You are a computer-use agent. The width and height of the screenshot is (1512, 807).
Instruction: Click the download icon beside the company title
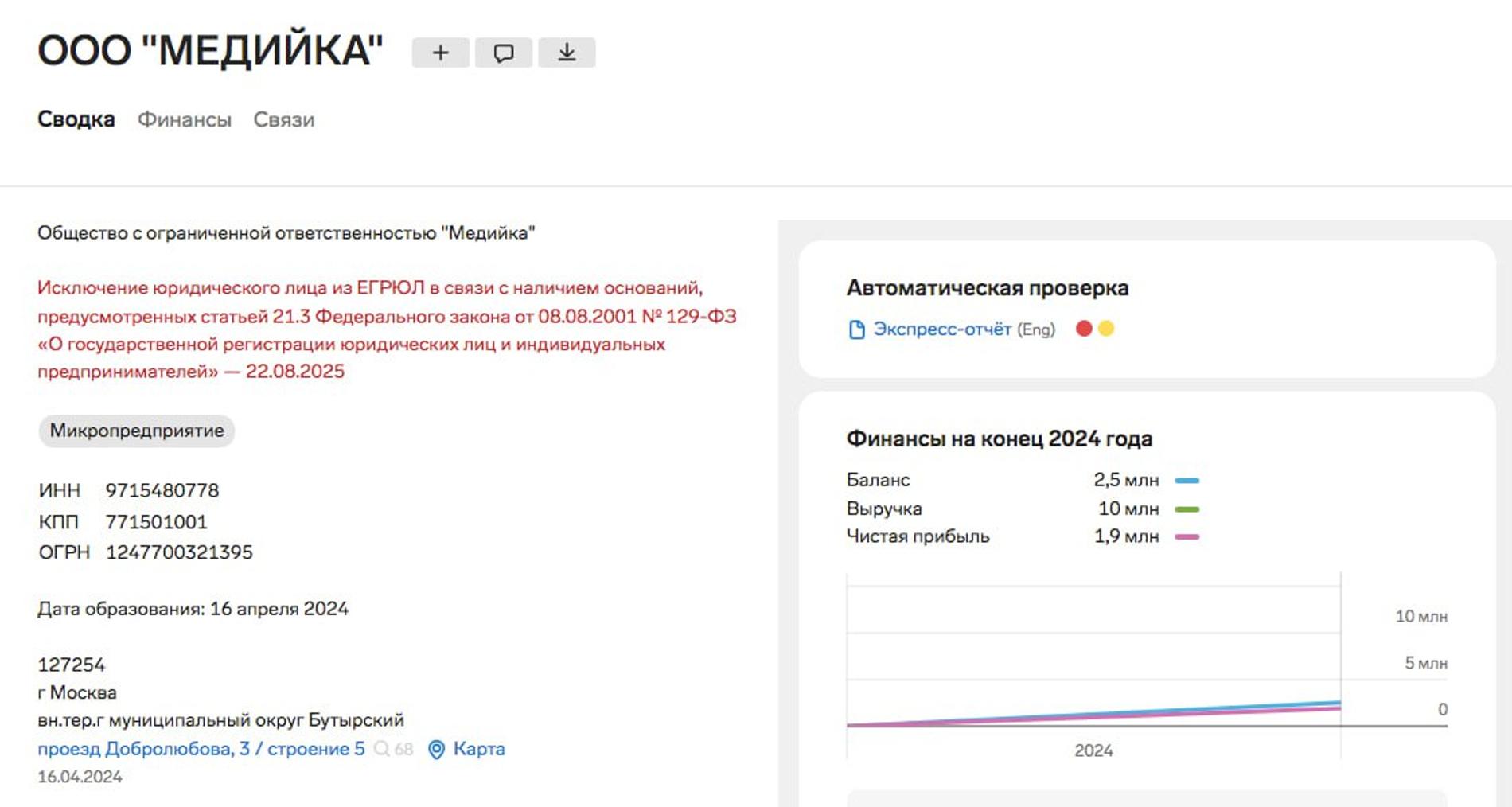pos(568,52)
